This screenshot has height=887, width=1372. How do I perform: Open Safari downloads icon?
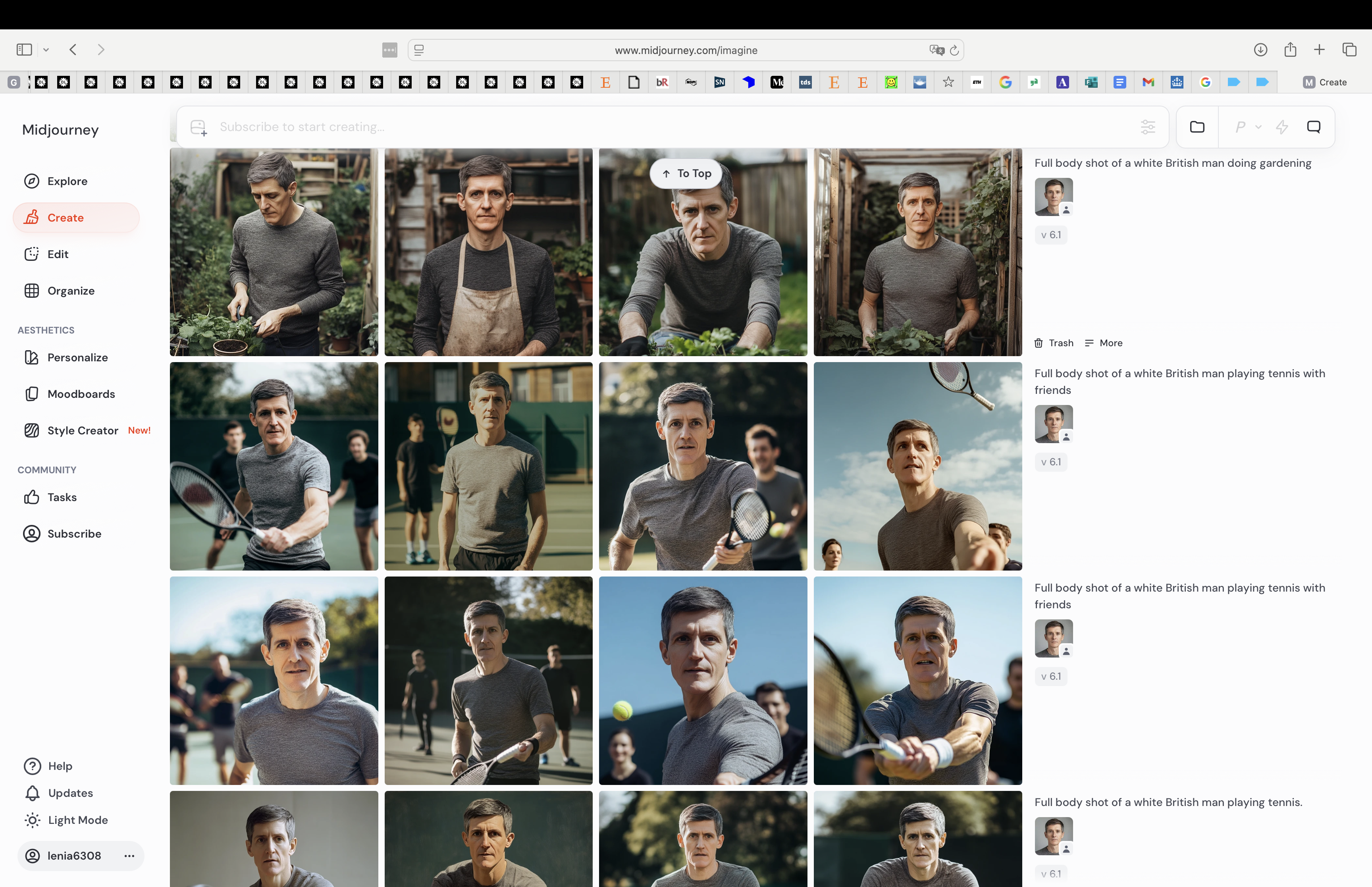point(1260,50)
